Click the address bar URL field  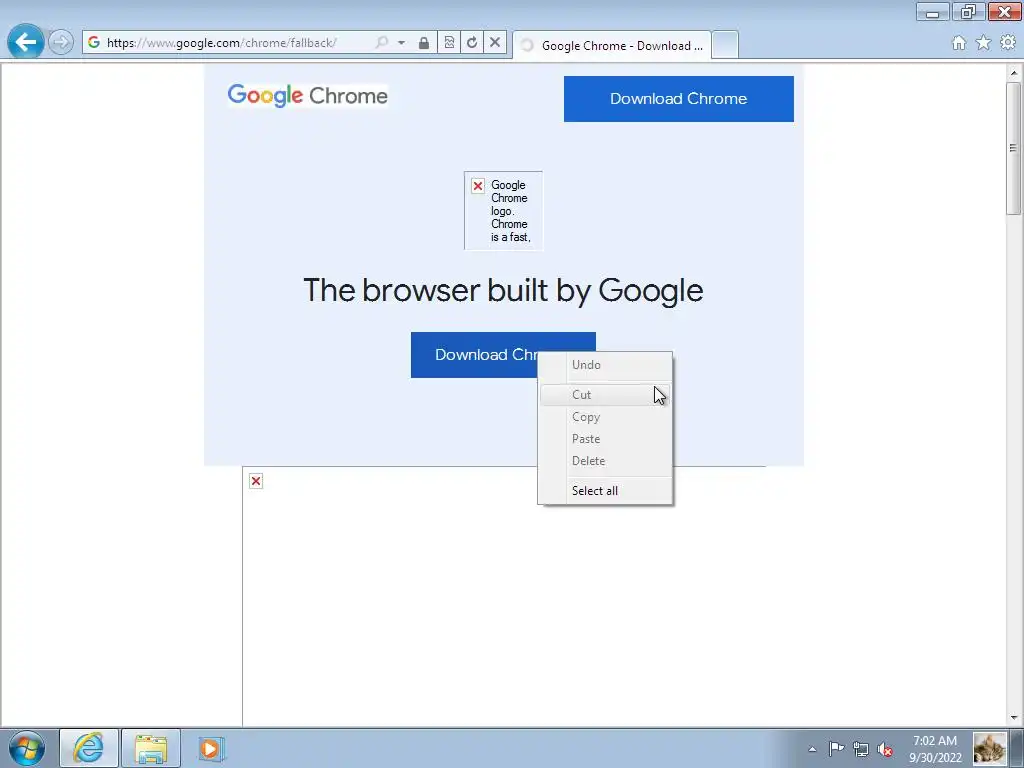(x=235, y=43)
